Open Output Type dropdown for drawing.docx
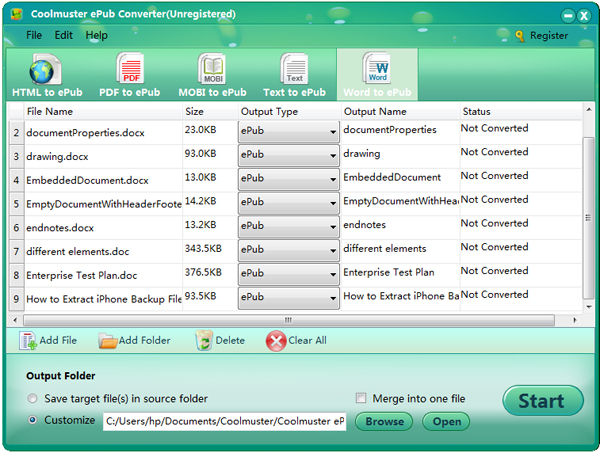 point(289,155)
